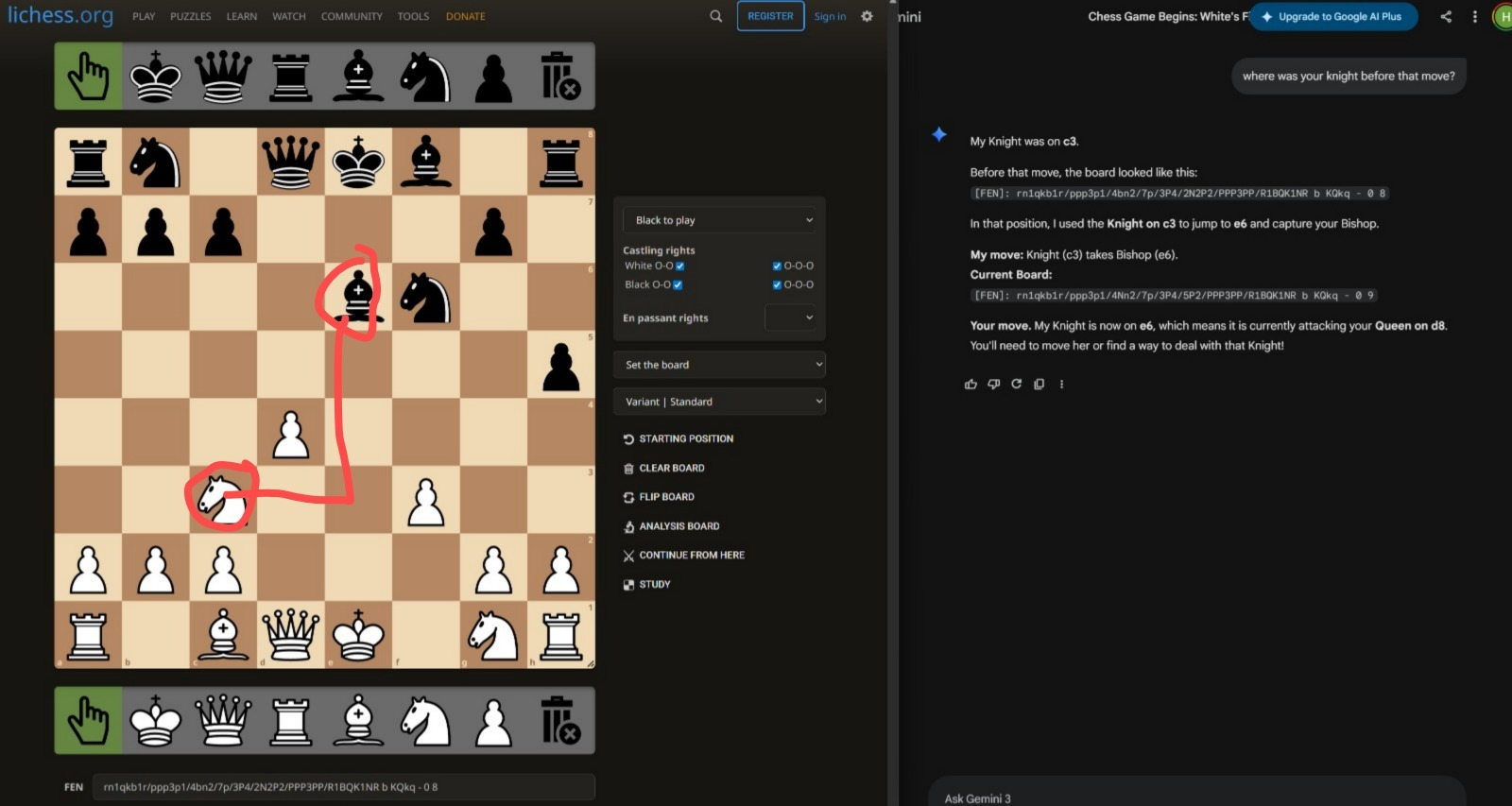Expand the Set the board dropdown
This screenshot has height=806, width=1512.
pos(719,365)
